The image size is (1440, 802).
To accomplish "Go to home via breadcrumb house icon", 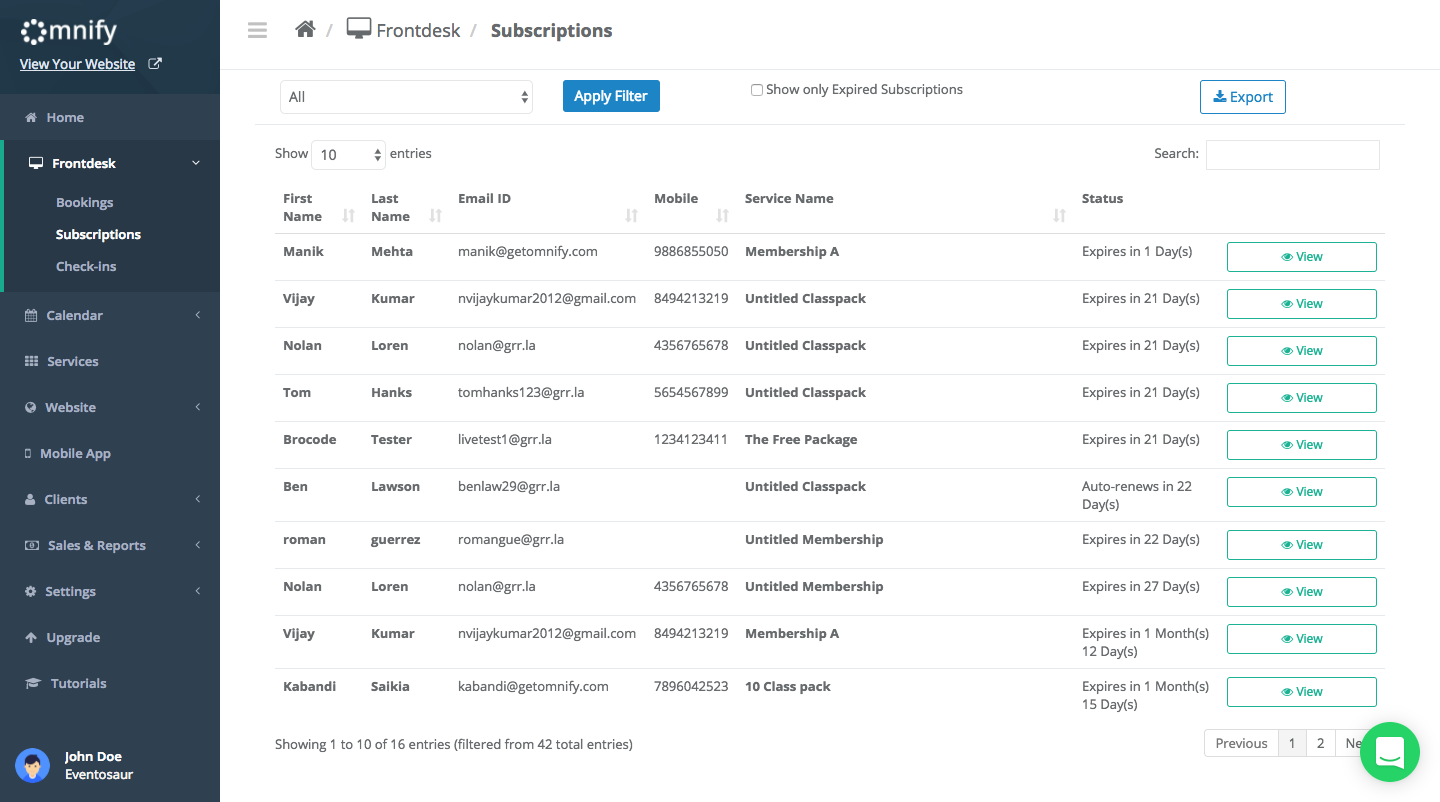I will click(x=305, y=29).
